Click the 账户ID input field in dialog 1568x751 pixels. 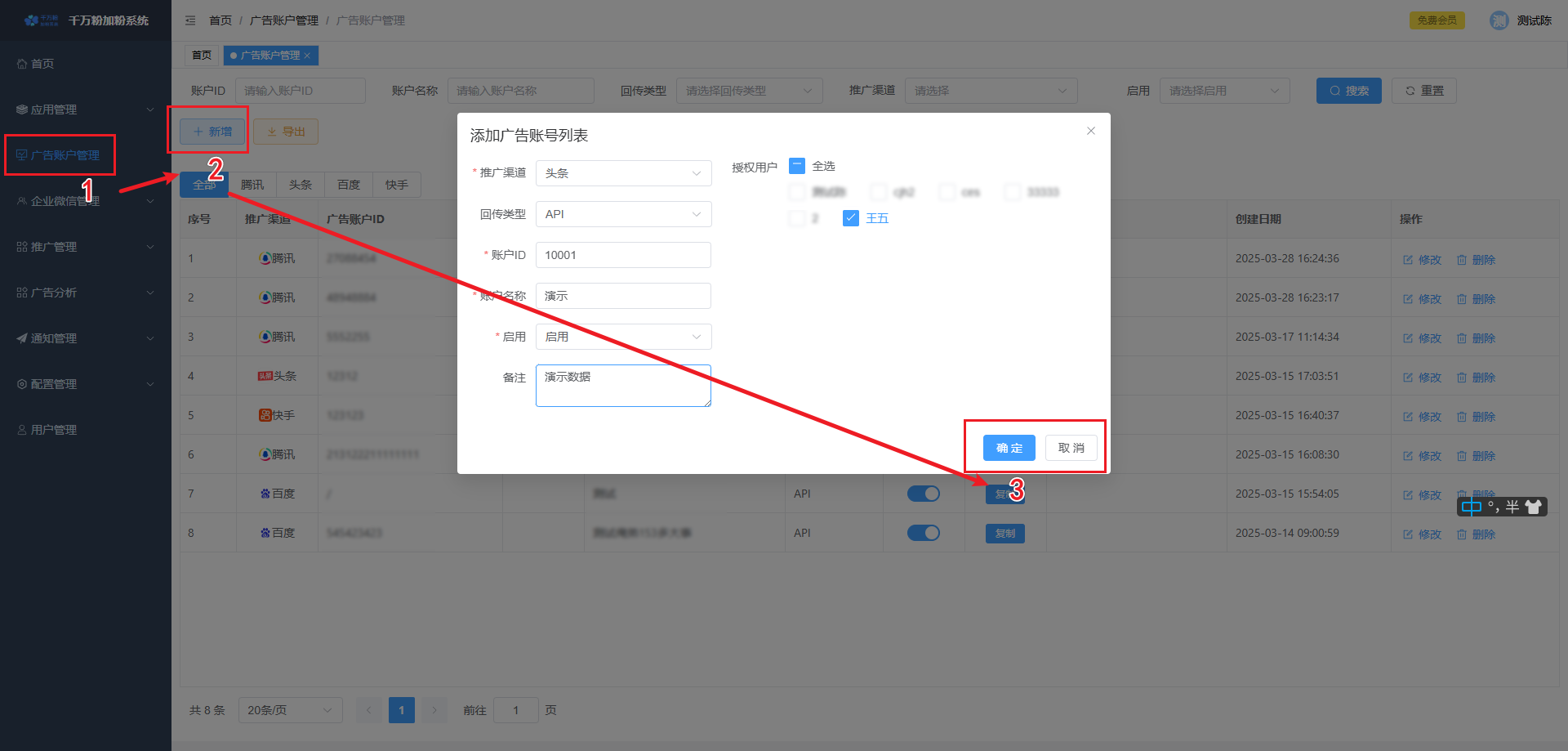click(623, 255)
